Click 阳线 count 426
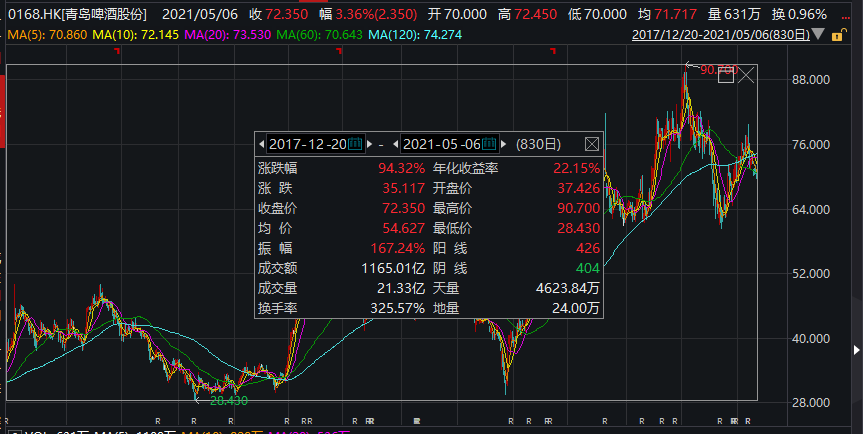863x434 pixels. click(x=588, y=249)
